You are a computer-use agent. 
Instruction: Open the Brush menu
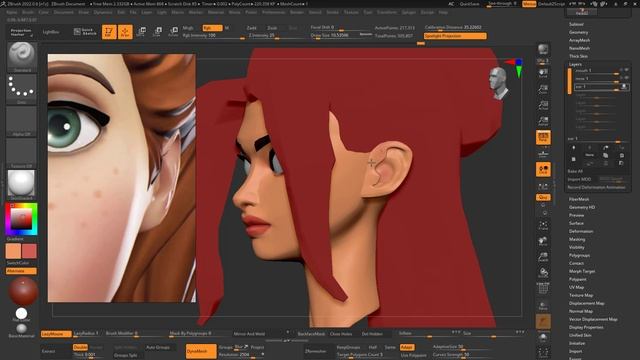[x=28, y=12]
